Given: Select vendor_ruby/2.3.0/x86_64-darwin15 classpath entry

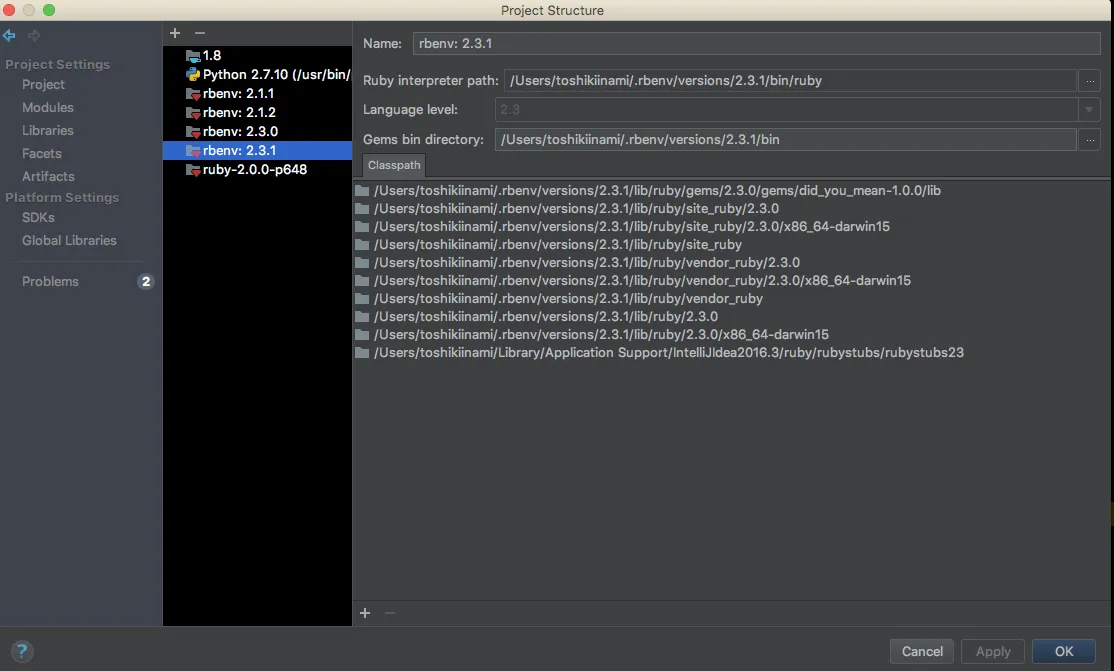Looking at the screenshot, I should pos(642,280).
